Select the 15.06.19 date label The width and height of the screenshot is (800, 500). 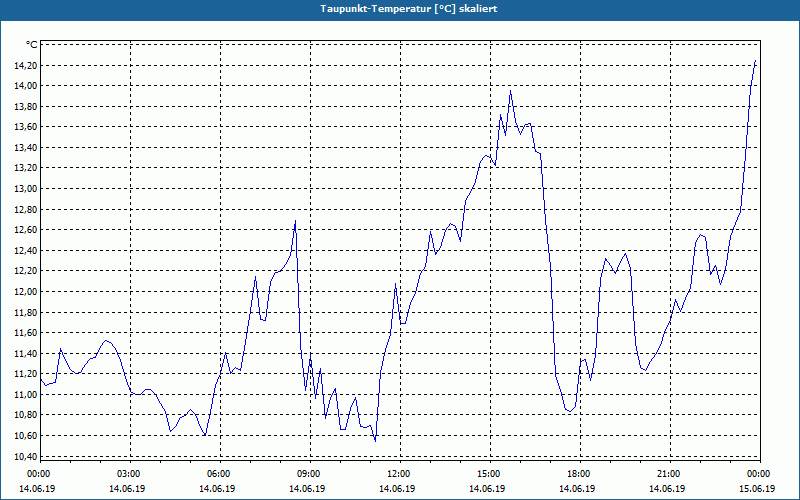point(757,488)
